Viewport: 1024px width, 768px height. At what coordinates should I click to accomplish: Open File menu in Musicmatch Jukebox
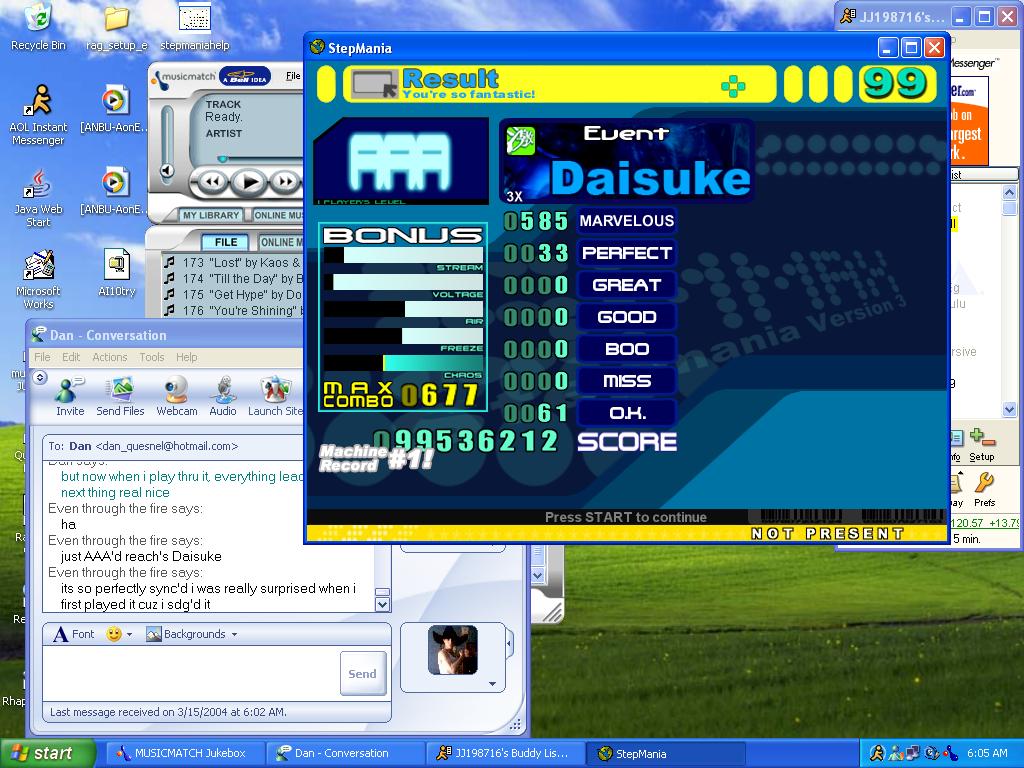pyautogui.click(x=293, y=76)
